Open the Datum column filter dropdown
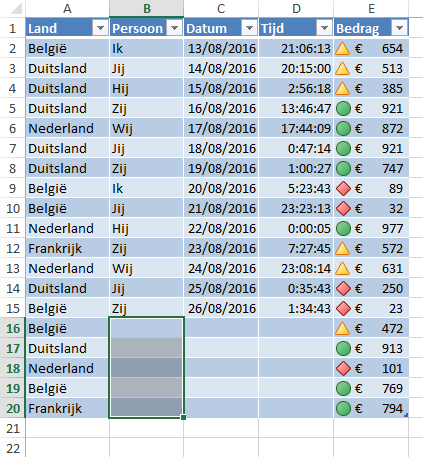 249,28
